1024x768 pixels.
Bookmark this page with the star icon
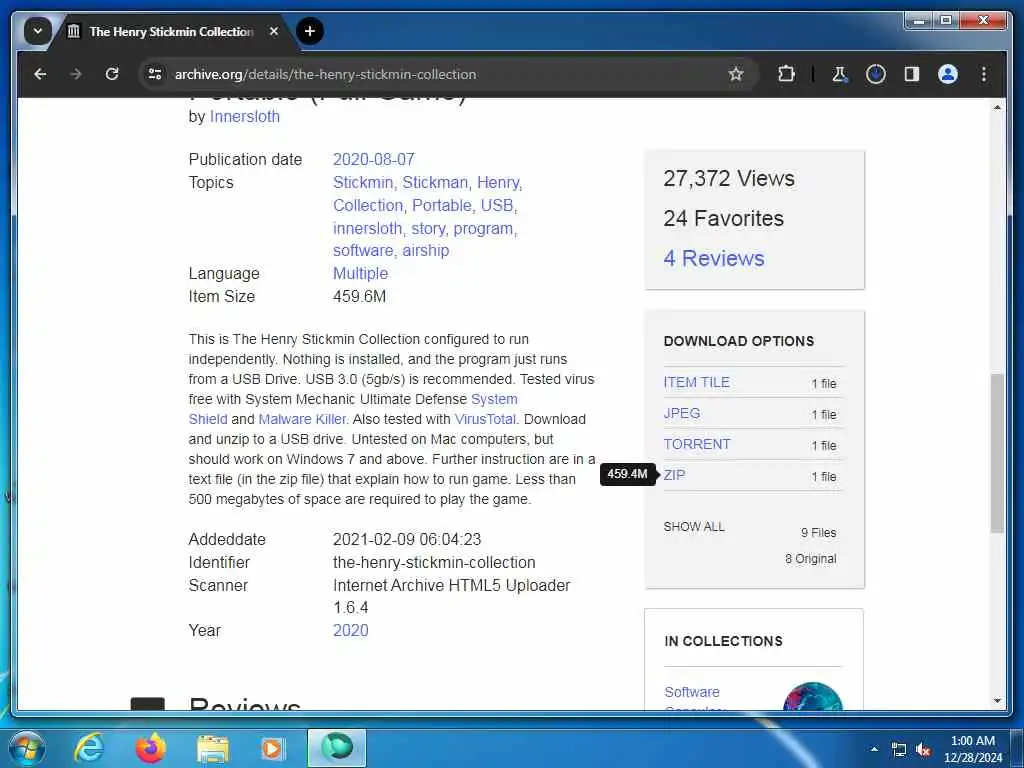coord(736,74)
